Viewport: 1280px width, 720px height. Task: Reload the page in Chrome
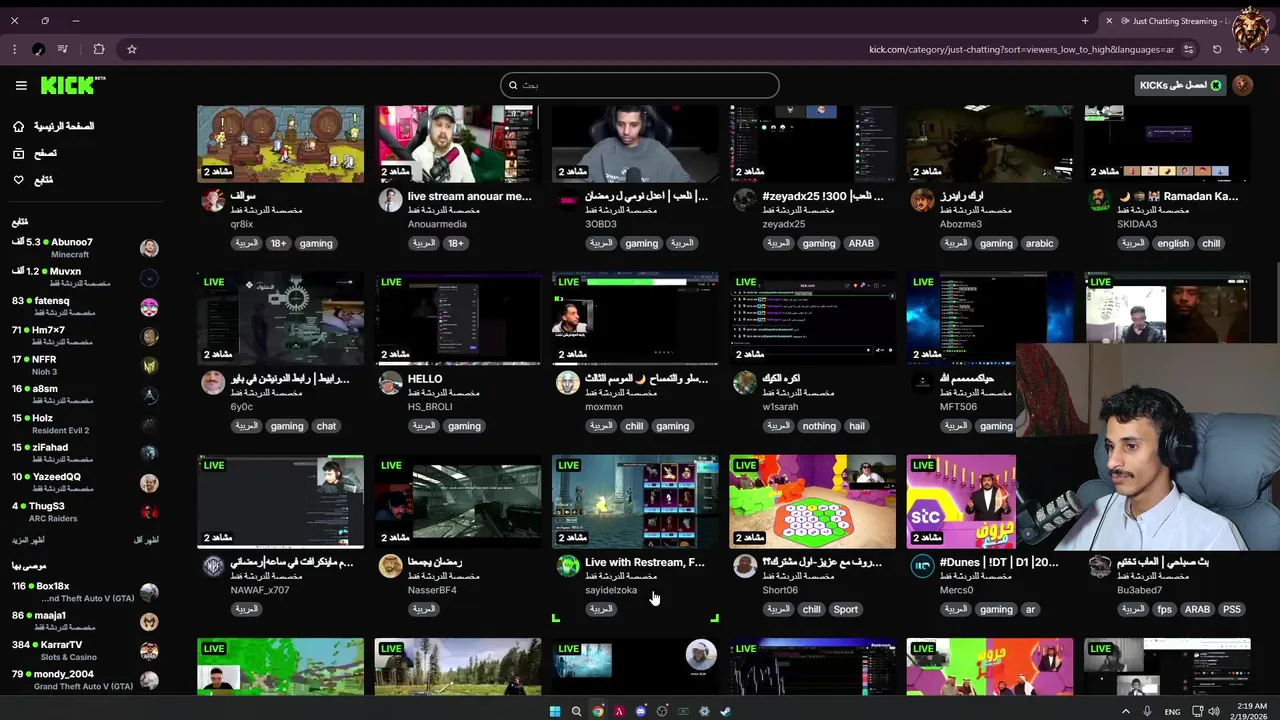[1217, 49]
